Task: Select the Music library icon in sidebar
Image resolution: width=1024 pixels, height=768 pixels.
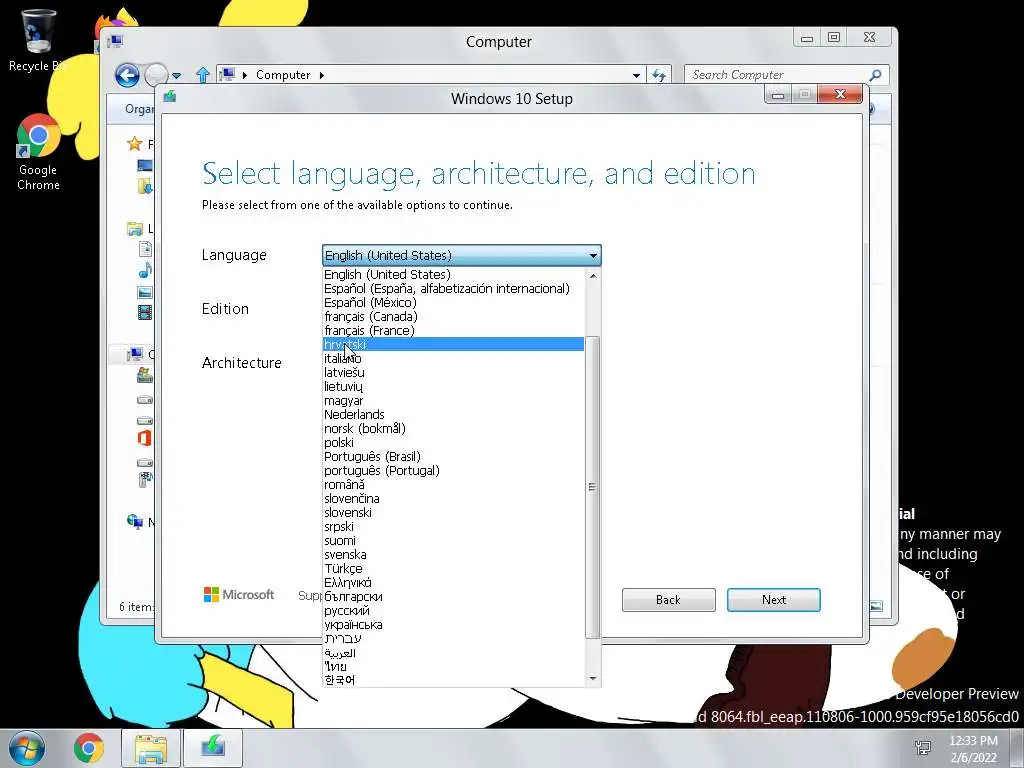Action: pyautogui.click(x=145, y=270)
